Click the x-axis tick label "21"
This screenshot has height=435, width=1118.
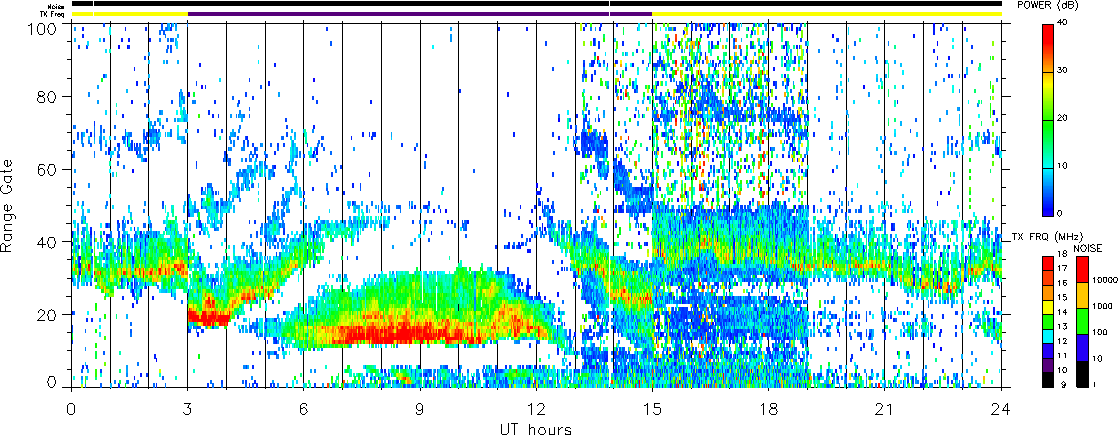[885, 410]
